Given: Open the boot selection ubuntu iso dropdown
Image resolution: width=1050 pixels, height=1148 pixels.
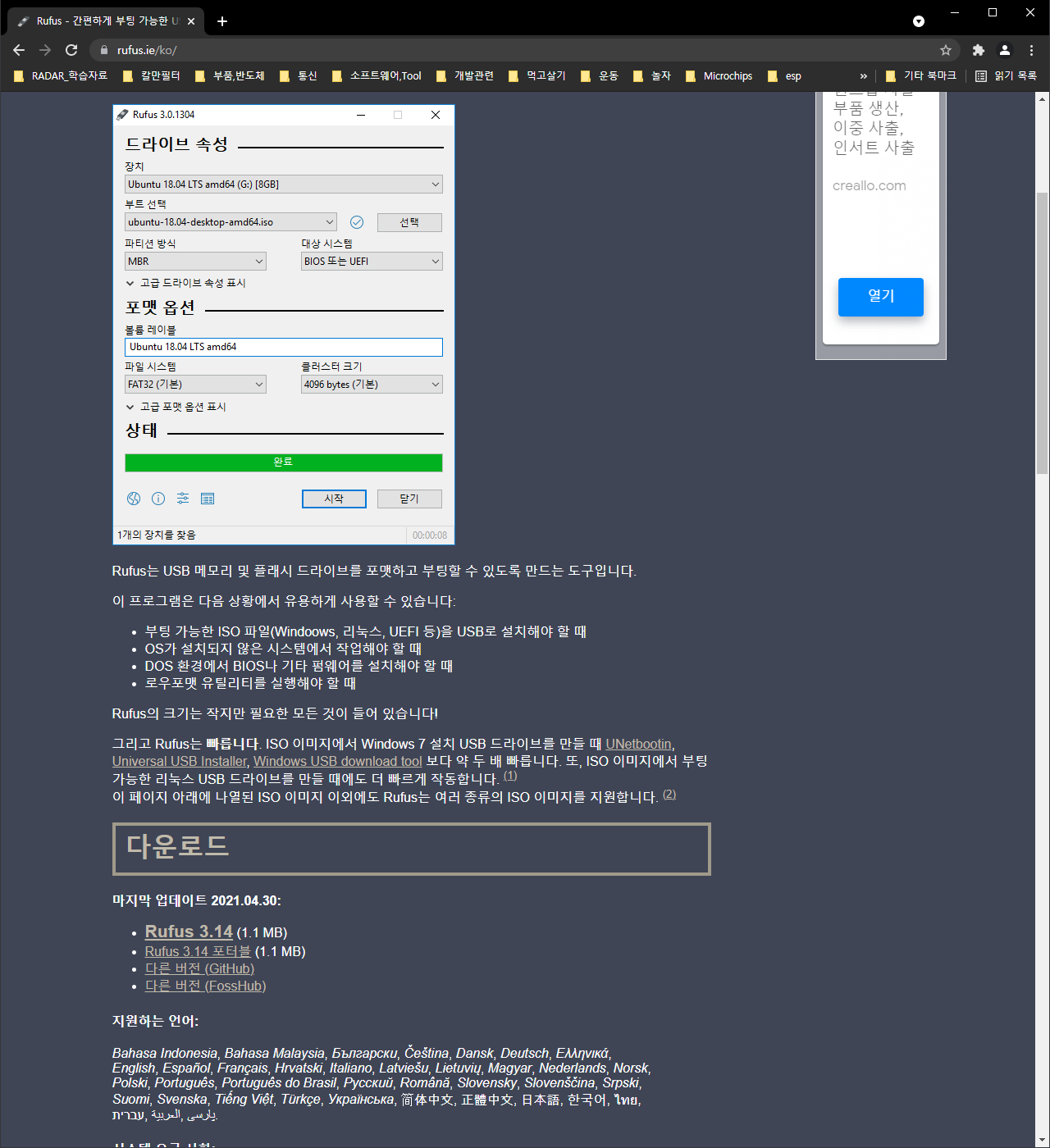Looking at the screenshot, I should pyautogui.click(x=231, y=222).
